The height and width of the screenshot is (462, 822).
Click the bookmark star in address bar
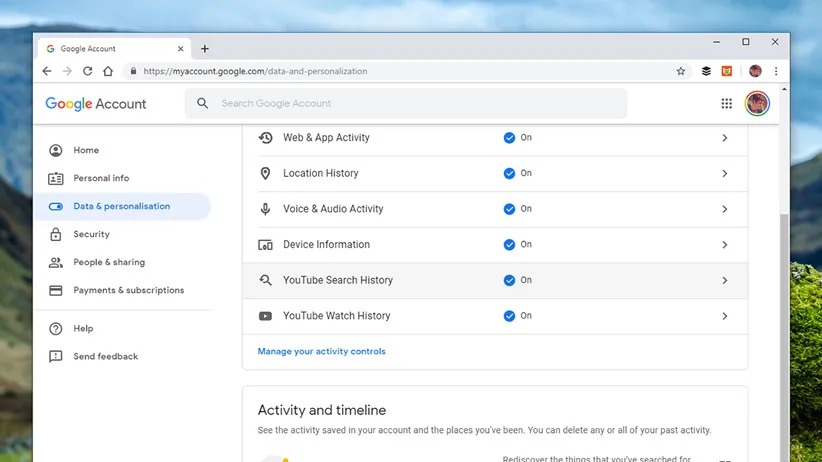point(681,71)
